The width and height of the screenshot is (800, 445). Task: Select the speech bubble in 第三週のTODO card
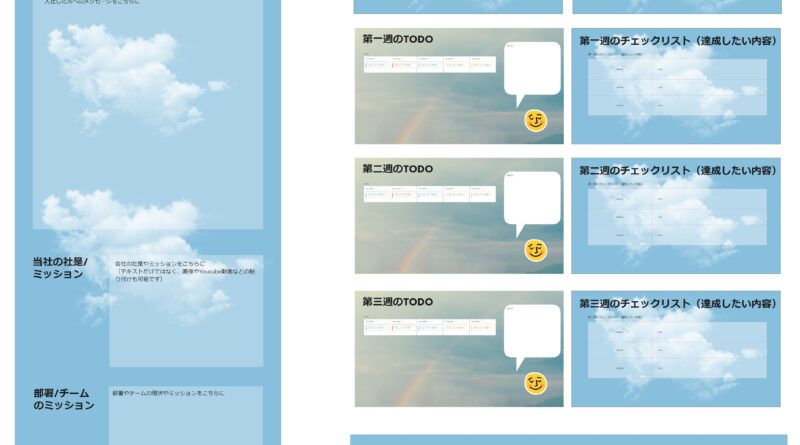coord(532,337)
